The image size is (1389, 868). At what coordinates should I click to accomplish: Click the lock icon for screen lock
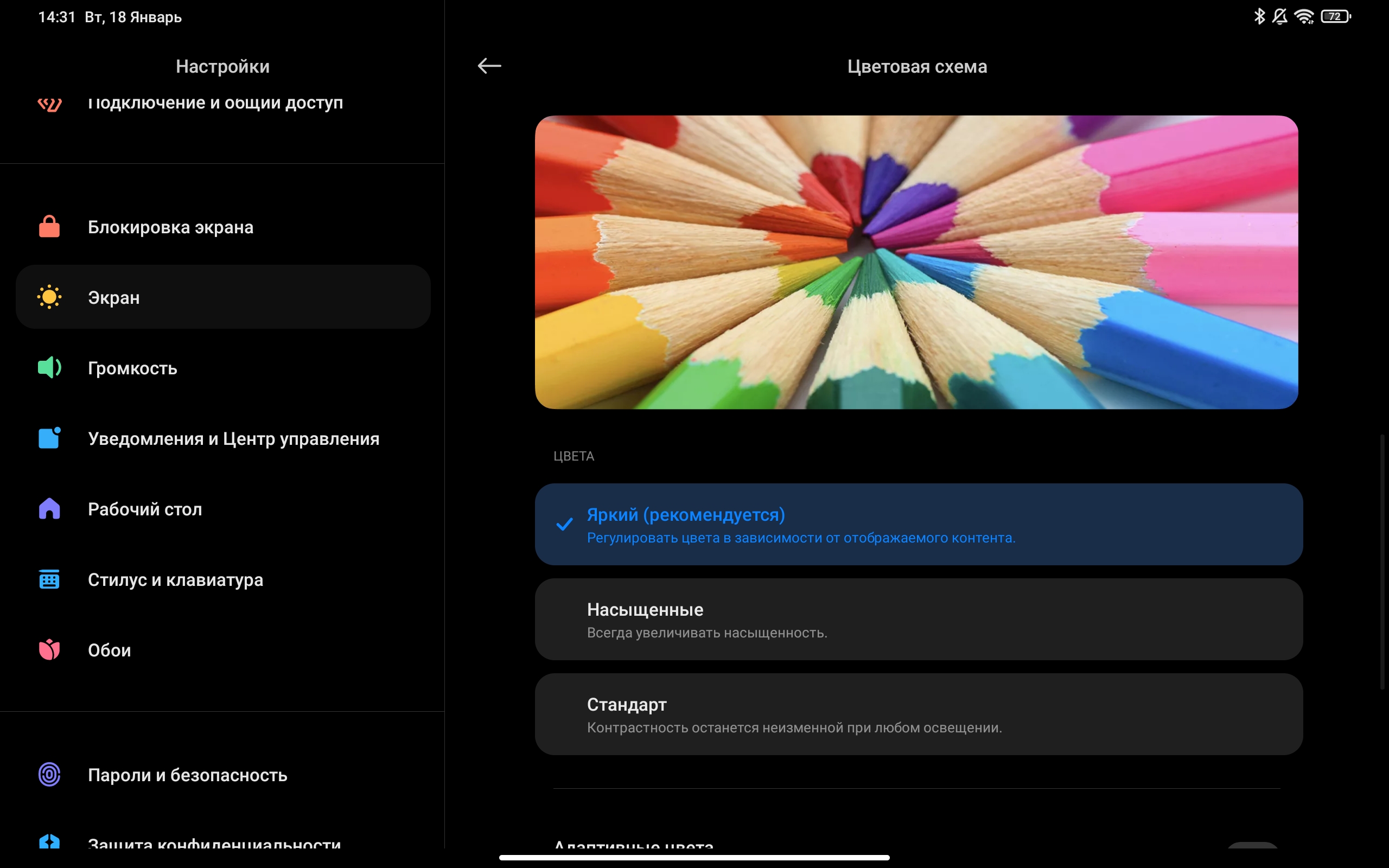click(x=49, y=227)
